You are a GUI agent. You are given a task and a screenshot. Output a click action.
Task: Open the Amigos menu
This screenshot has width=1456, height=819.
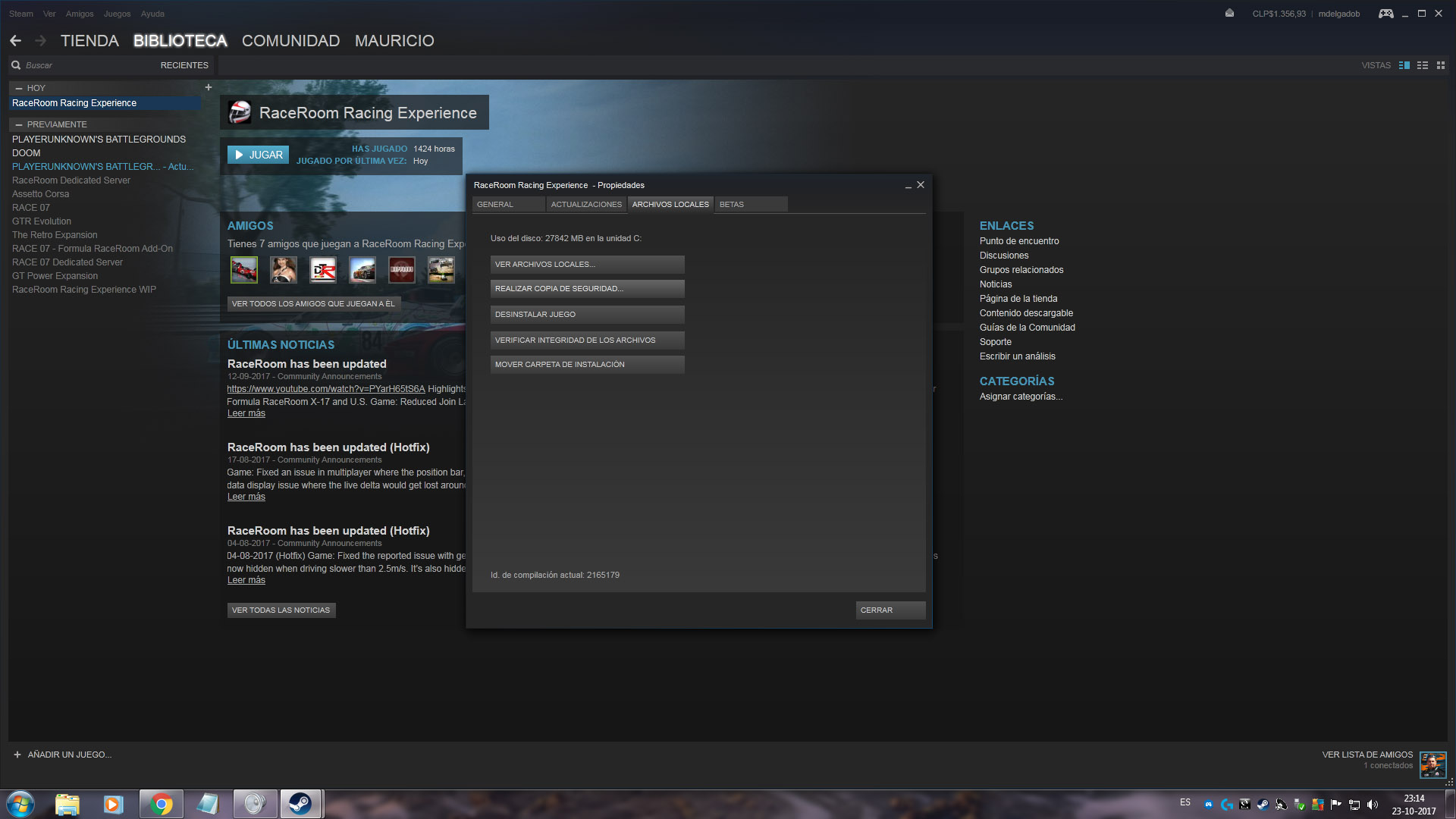tap(80, 14)
